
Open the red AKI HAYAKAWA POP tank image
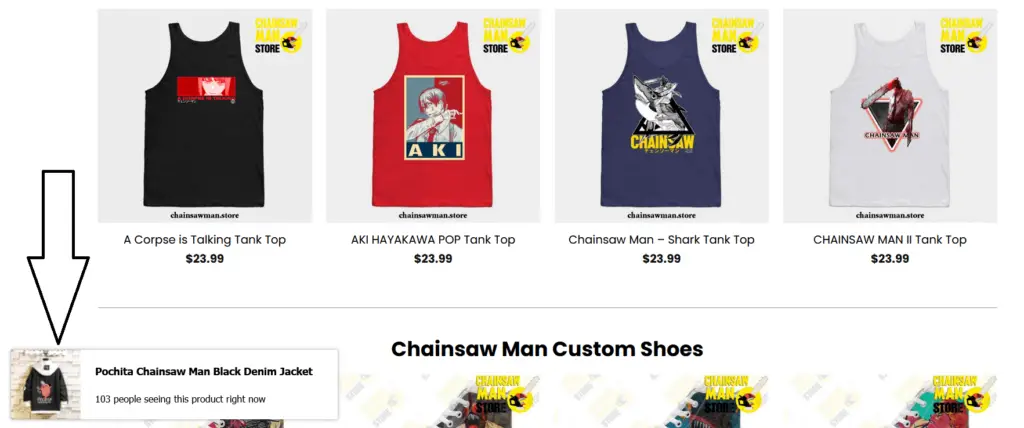[433, 116]
